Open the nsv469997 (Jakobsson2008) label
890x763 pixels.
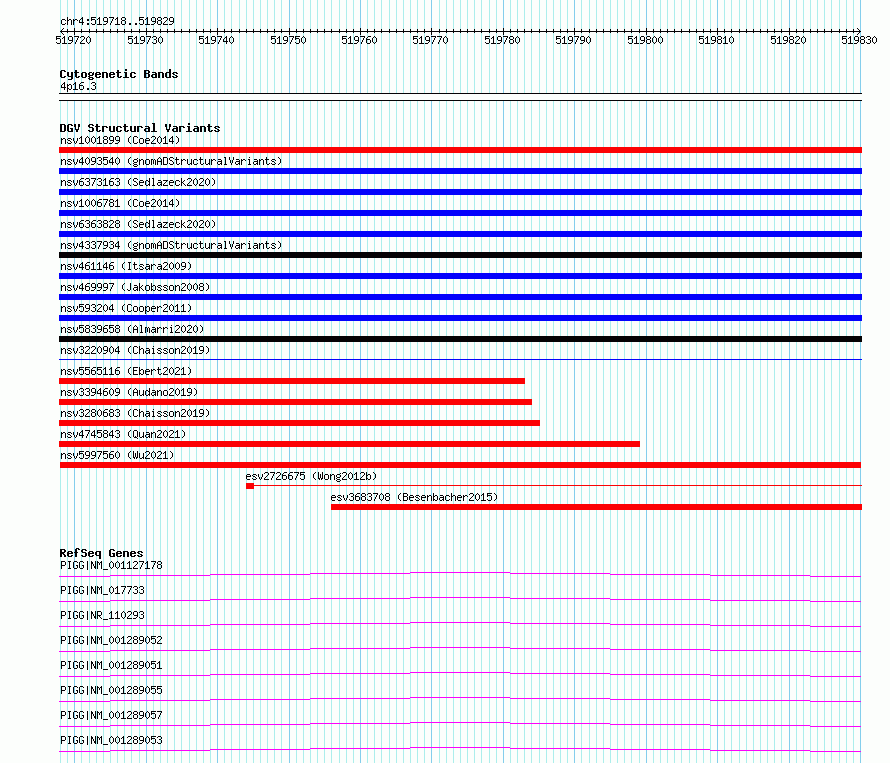coord(135,287)
